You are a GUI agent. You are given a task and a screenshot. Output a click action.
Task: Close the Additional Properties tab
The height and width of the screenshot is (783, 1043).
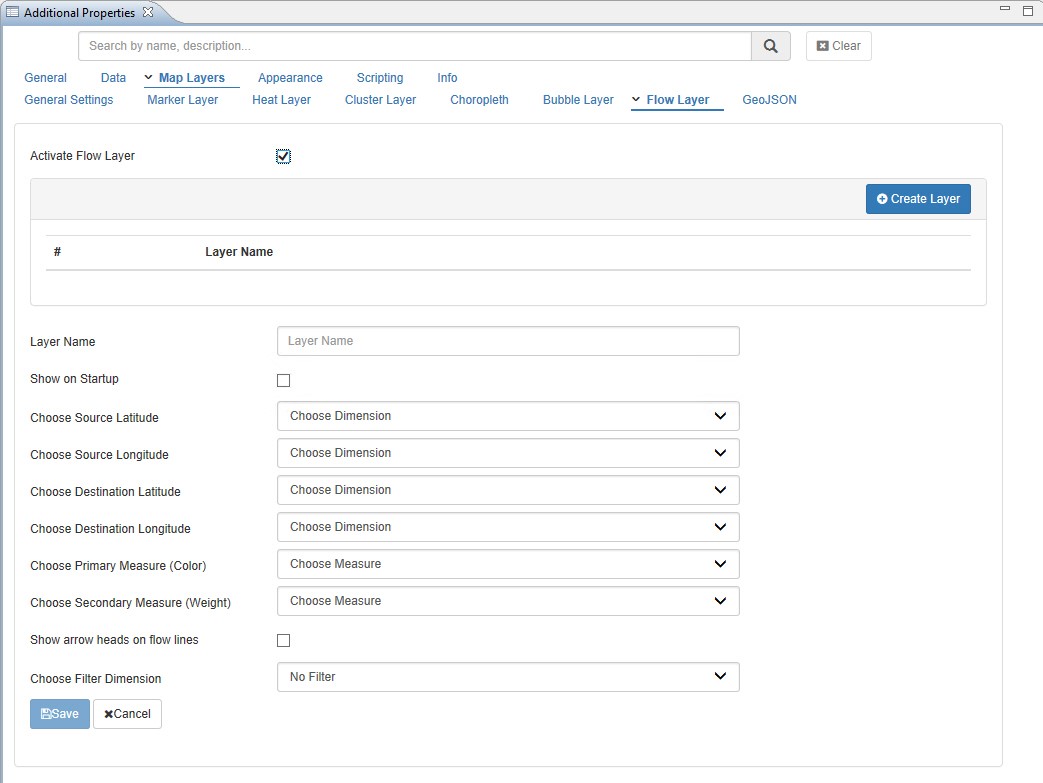click(x=148, y=12)
